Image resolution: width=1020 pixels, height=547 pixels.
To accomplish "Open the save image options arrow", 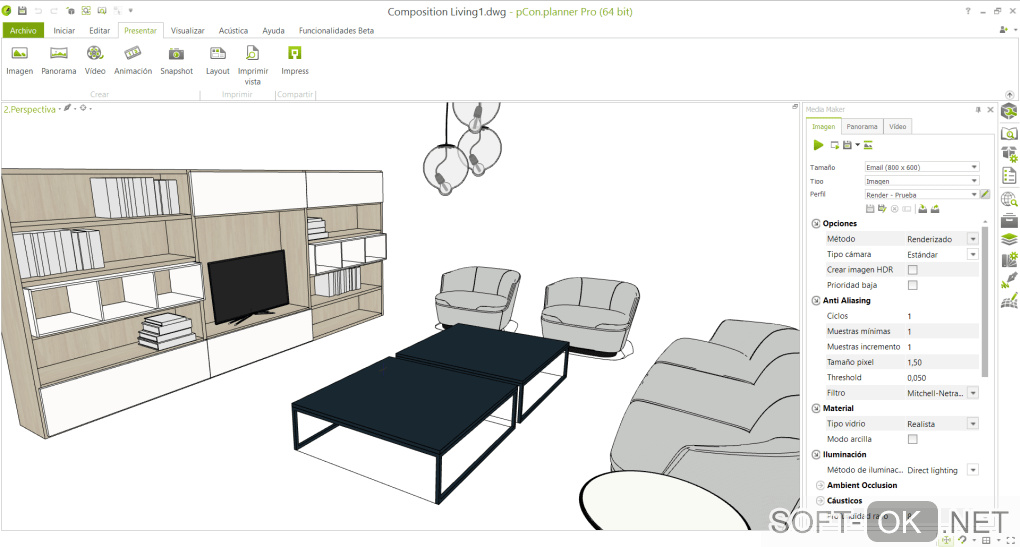I will tap(857, 145).
